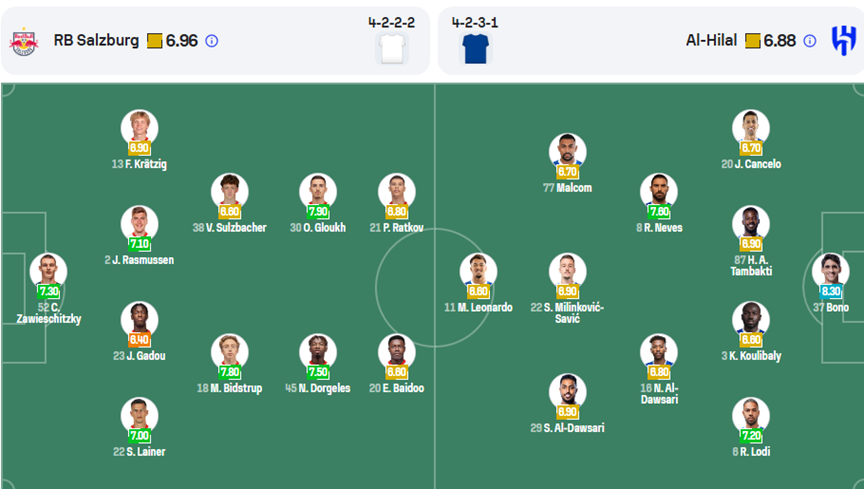Select the white jersey icon under 4-2-2-2
Screen dimensions: 864x489
pos(392,49)
